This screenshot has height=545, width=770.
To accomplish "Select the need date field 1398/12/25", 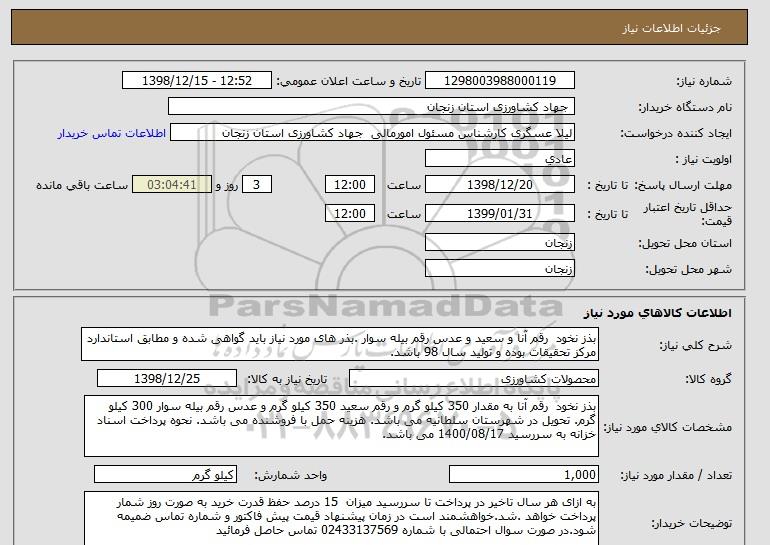I will pos(167,379).
